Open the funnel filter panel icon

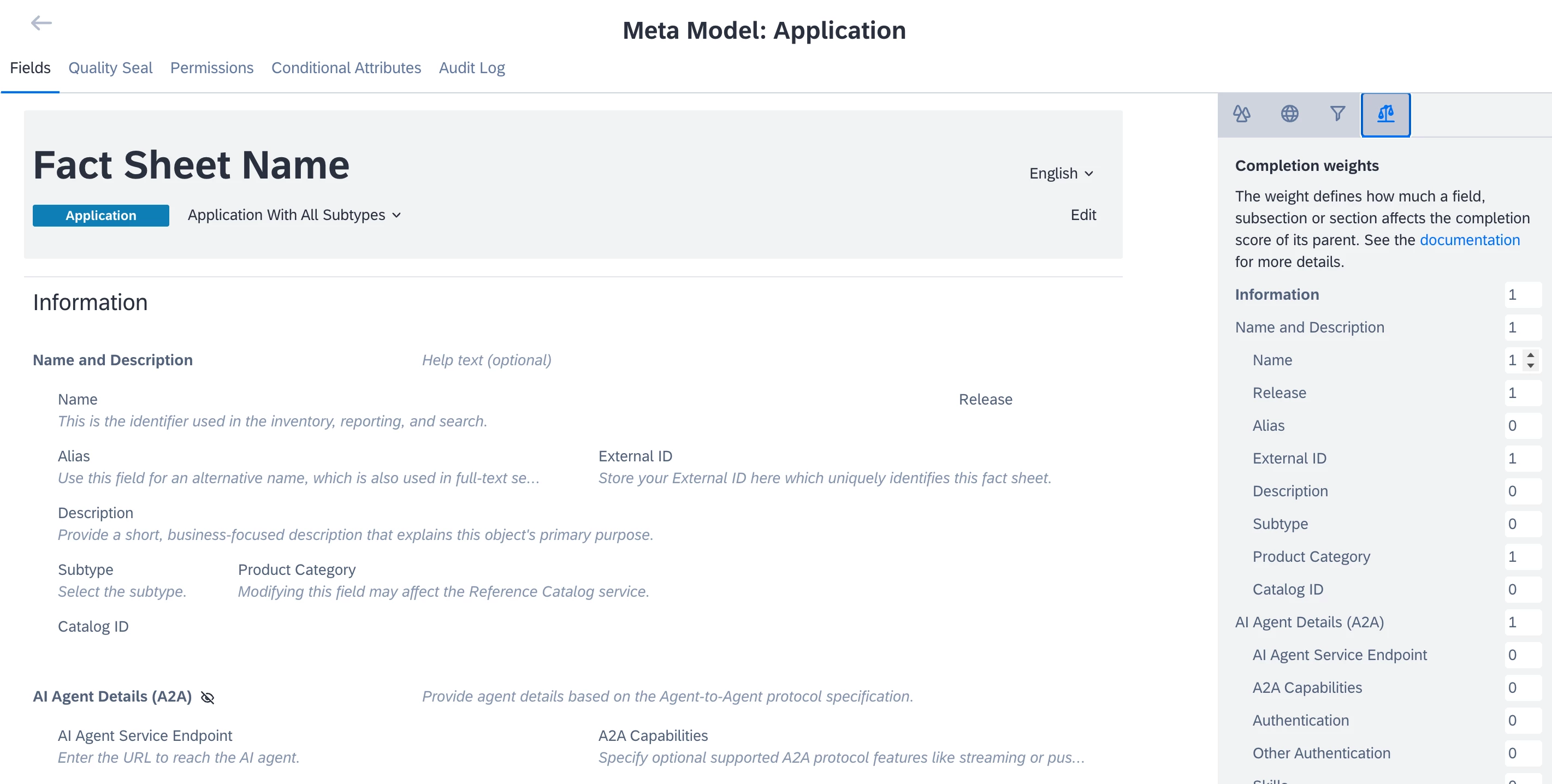point(1337,114)
